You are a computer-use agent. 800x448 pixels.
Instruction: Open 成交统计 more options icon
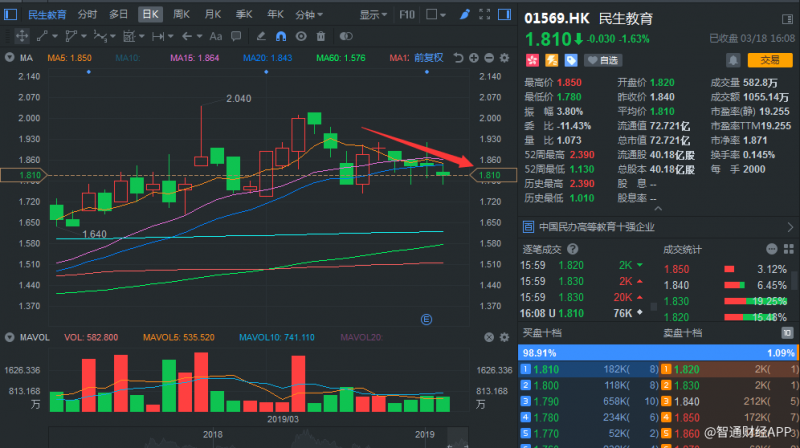pos(772,249)
